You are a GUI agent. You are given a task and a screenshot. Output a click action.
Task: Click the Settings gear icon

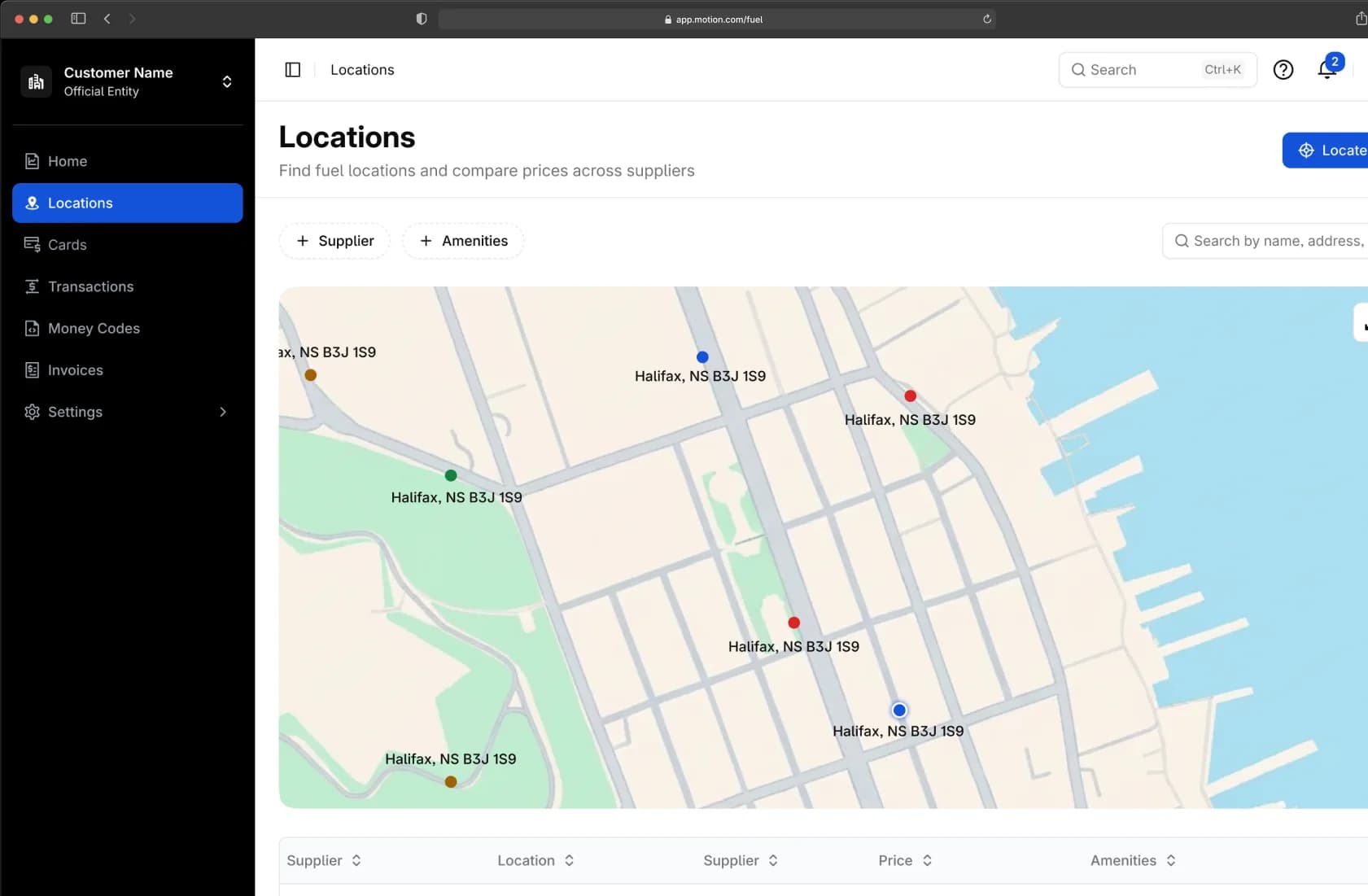[x=32, y=412]
